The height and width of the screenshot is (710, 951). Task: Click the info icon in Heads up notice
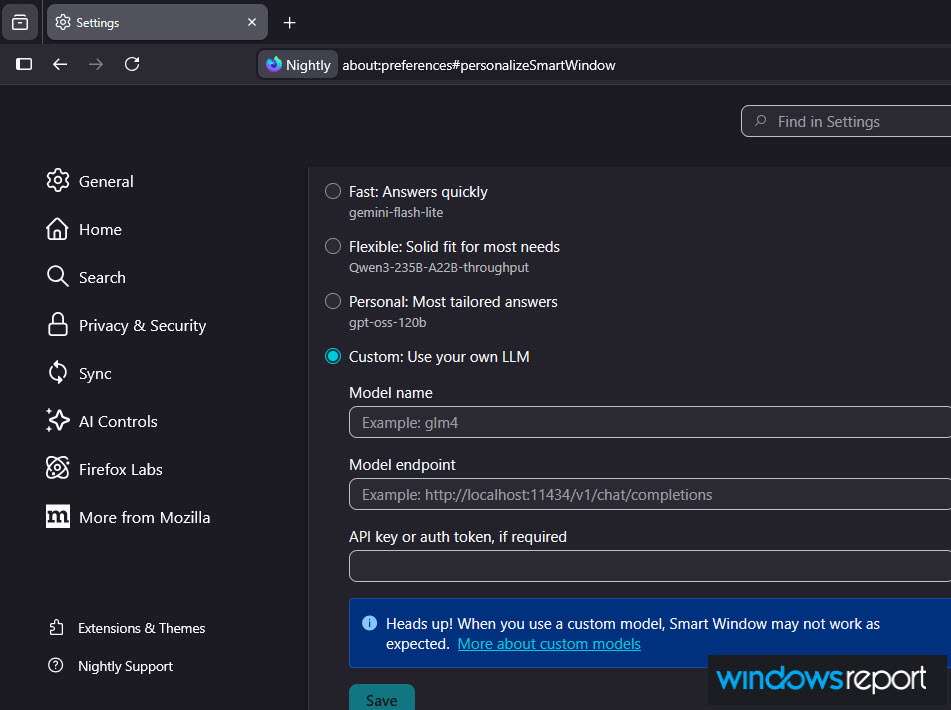pyautogui.click(x=369, y=623)
